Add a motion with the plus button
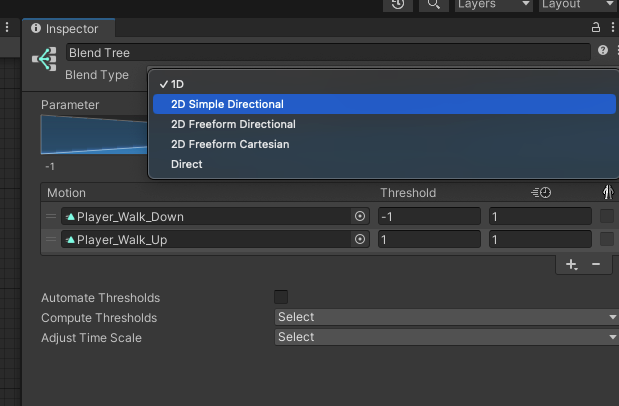Screen dimensions: 619x406 [x=571, y=264]
